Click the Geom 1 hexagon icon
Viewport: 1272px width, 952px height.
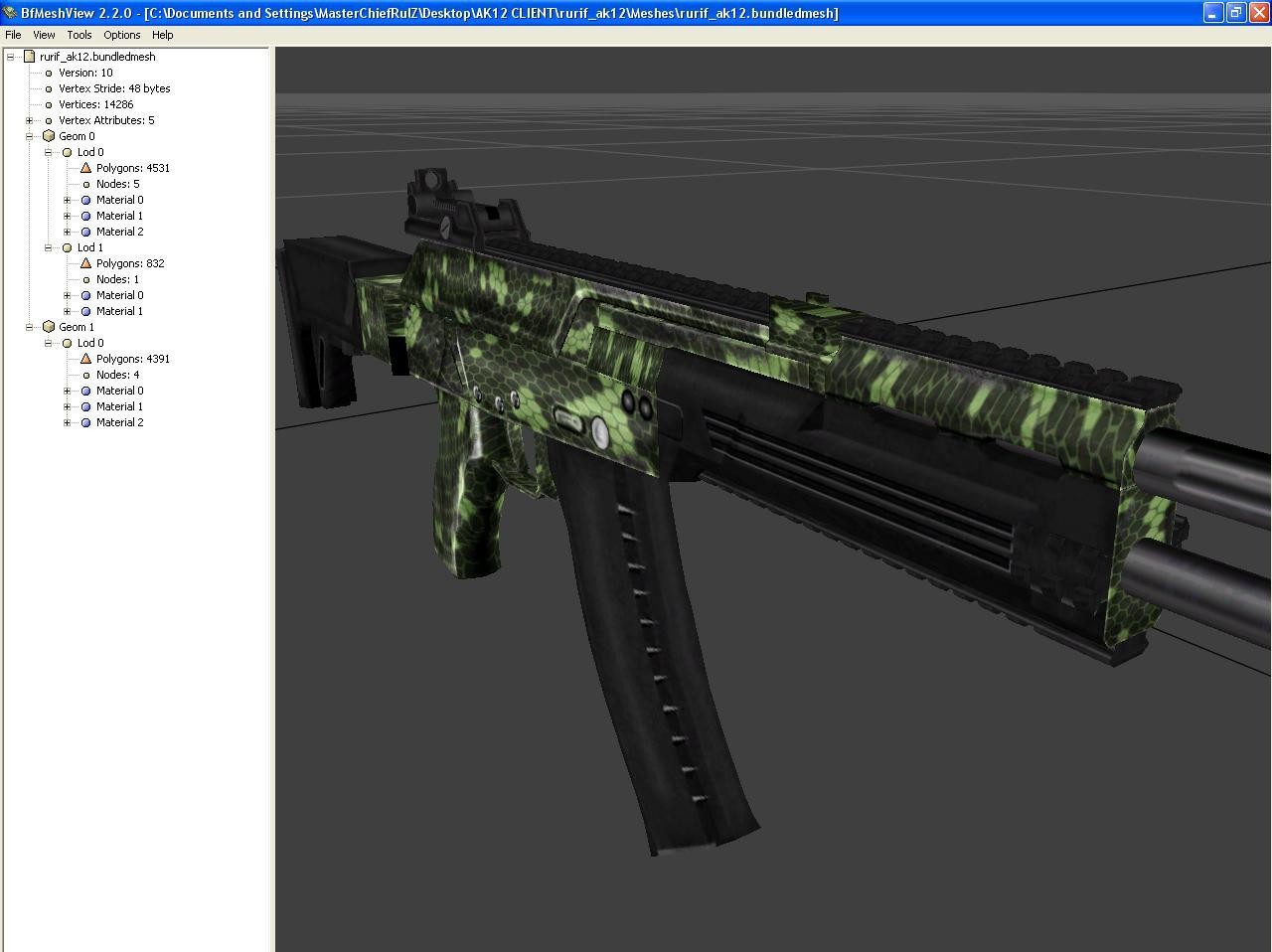pos(48,327)
